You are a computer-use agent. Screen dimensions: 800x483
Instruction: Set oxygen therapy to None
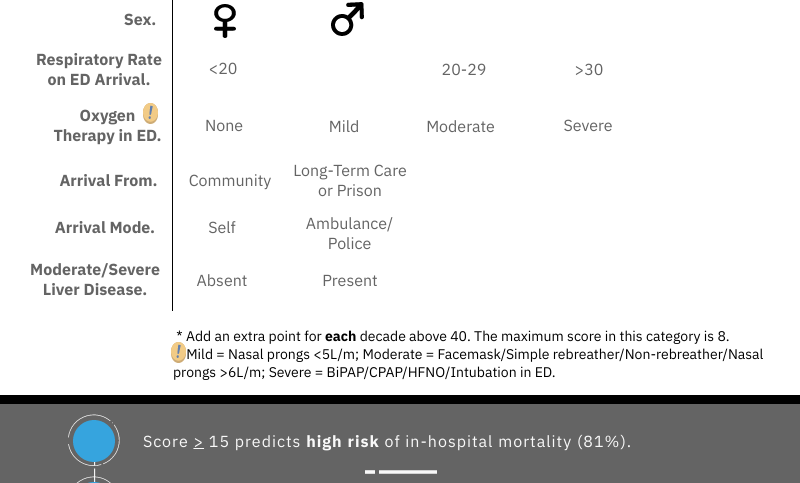pyautogui.click(x=224, y=126)
